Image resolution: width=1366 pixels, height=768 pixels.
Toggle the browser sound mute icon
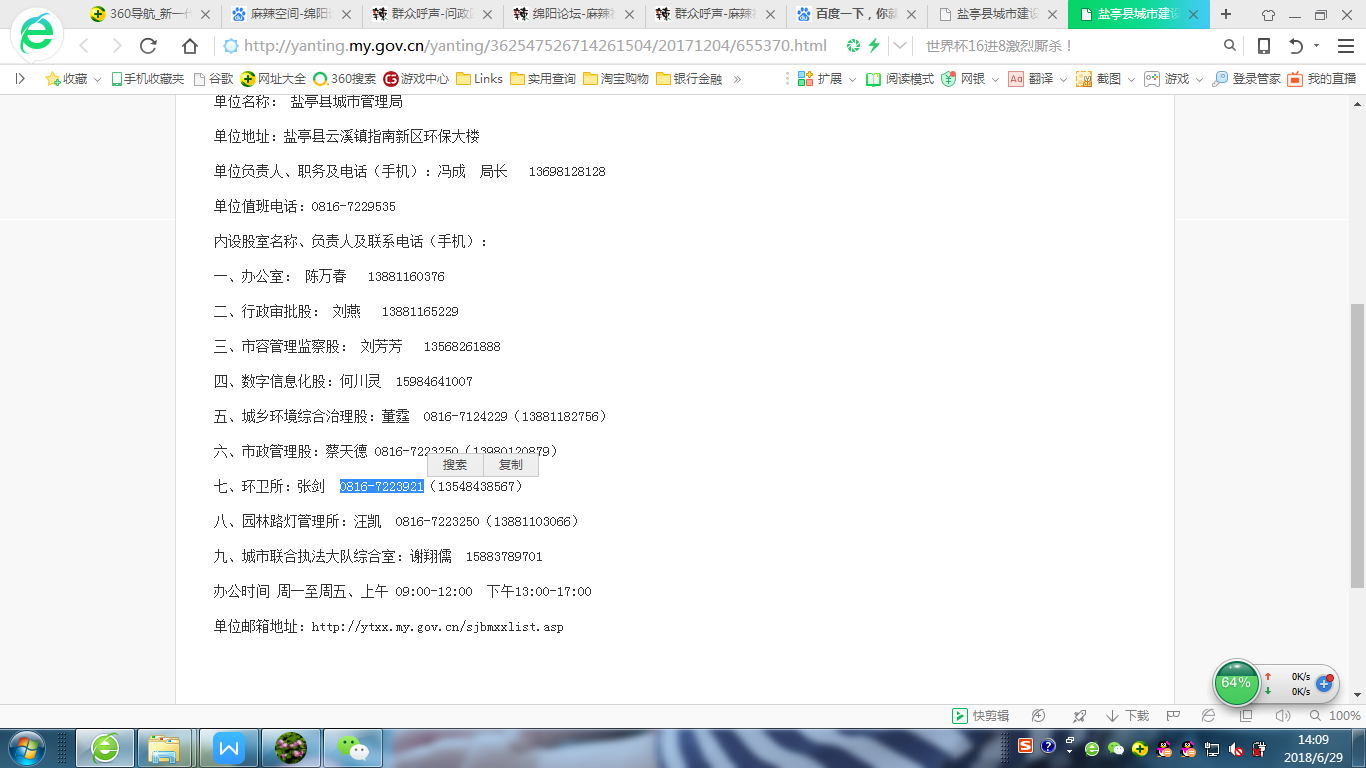pos(1283,716)
